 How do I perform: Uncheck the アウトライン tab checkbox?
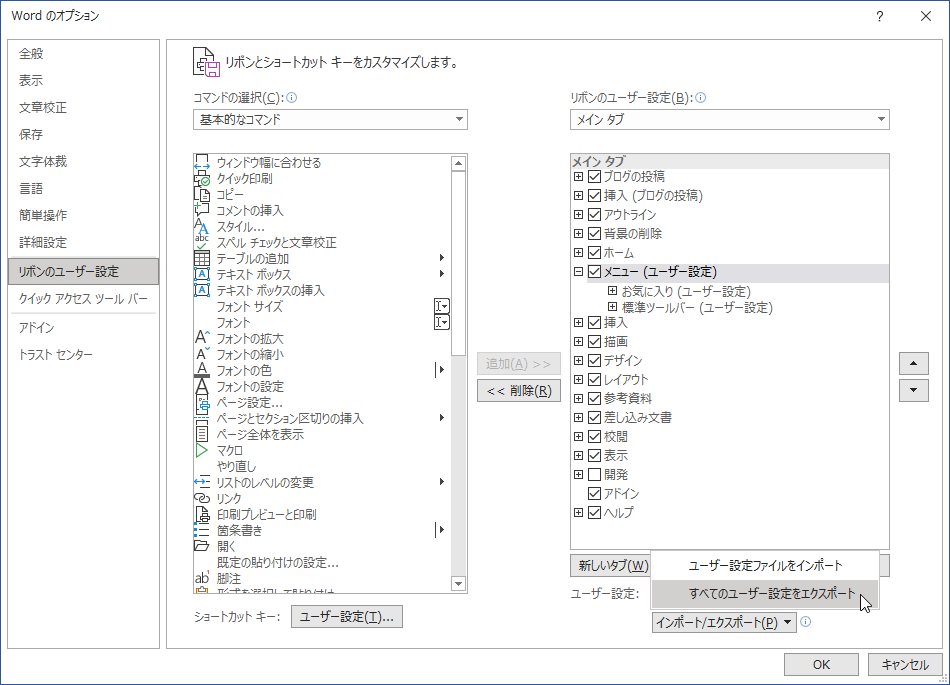coord(594,214)
